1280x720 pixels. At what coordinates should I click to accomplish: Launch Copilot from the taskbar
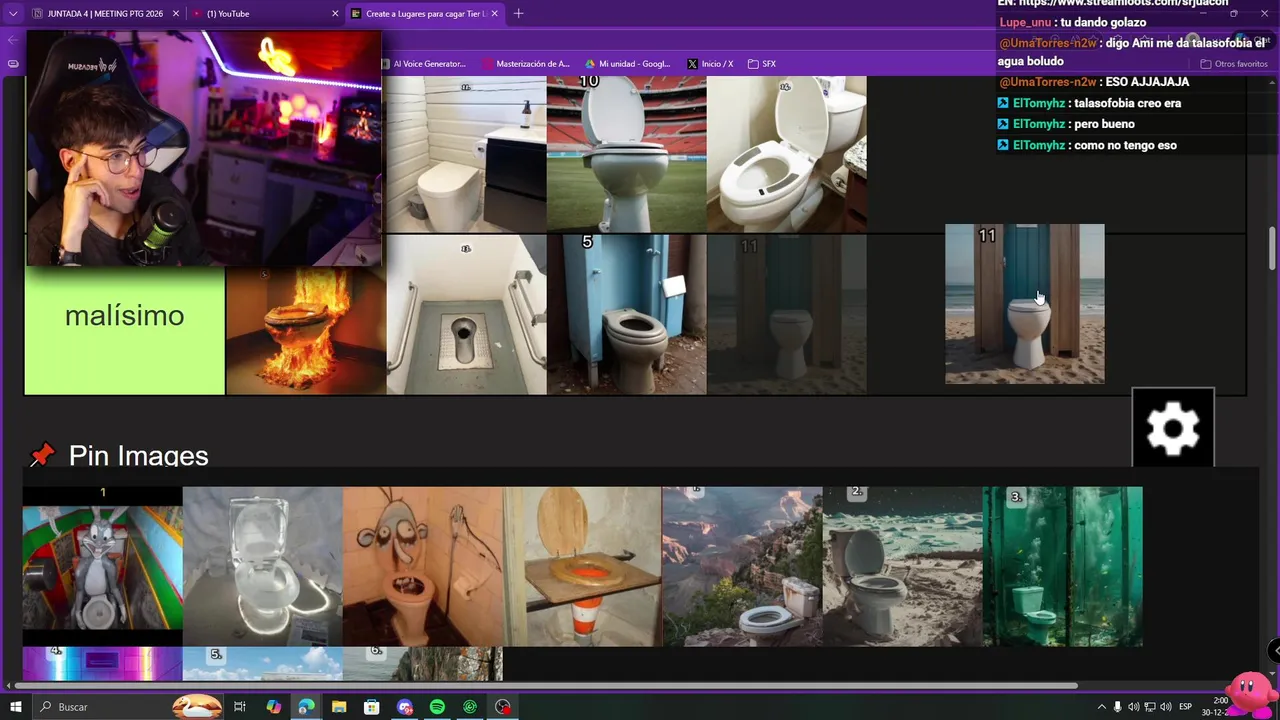(x=274, y=707)
